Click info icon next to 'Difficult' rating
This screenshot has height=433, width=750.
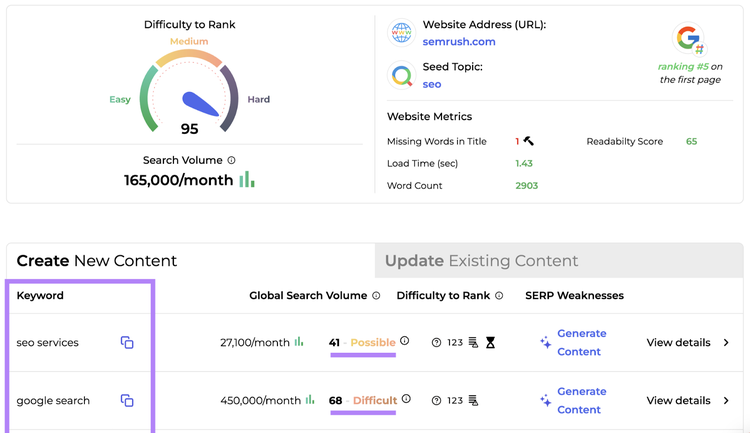pyautogui.click(x=406, y=399)
